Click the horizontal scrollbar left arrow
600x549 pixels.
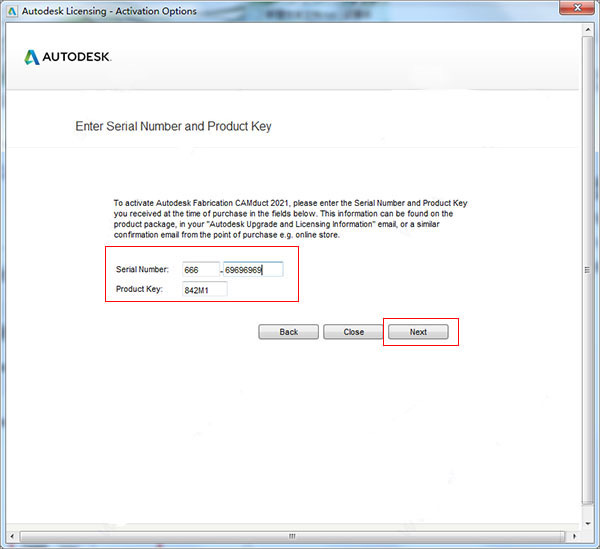pyautogui.click(x=12, y=536)
